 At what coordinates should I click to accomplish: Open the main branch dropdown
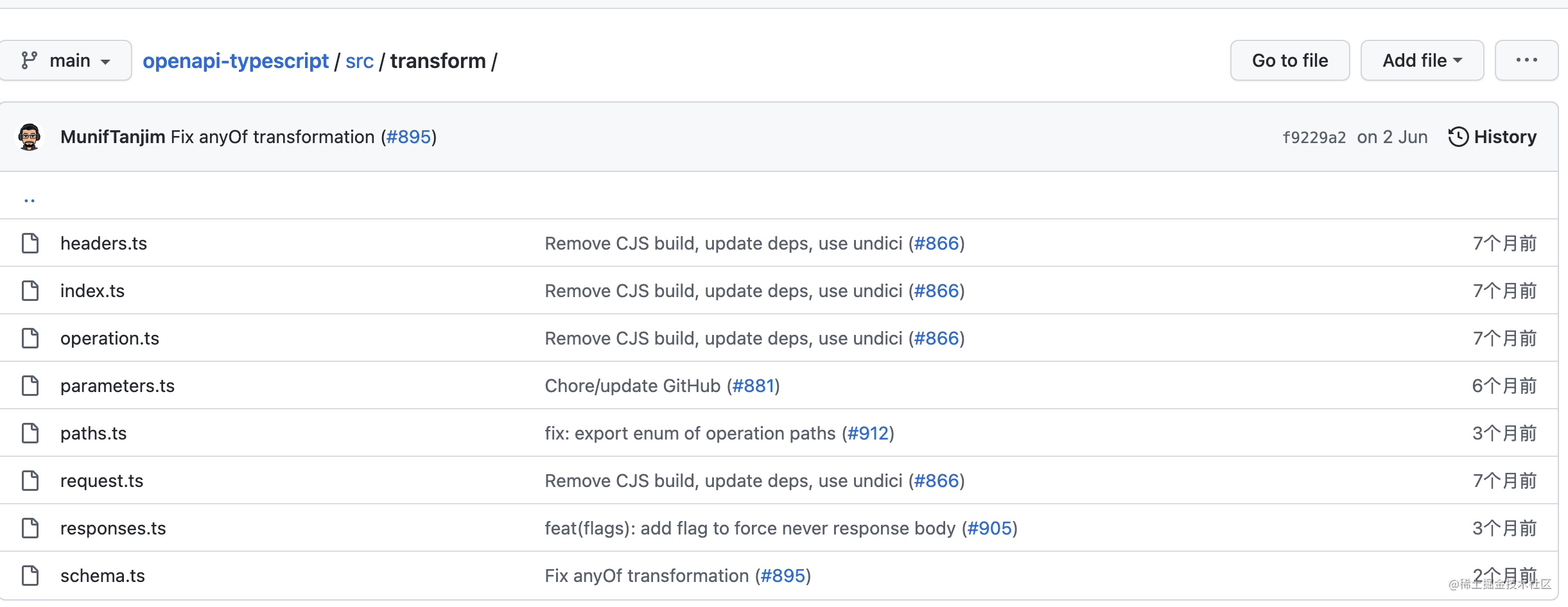72,60
